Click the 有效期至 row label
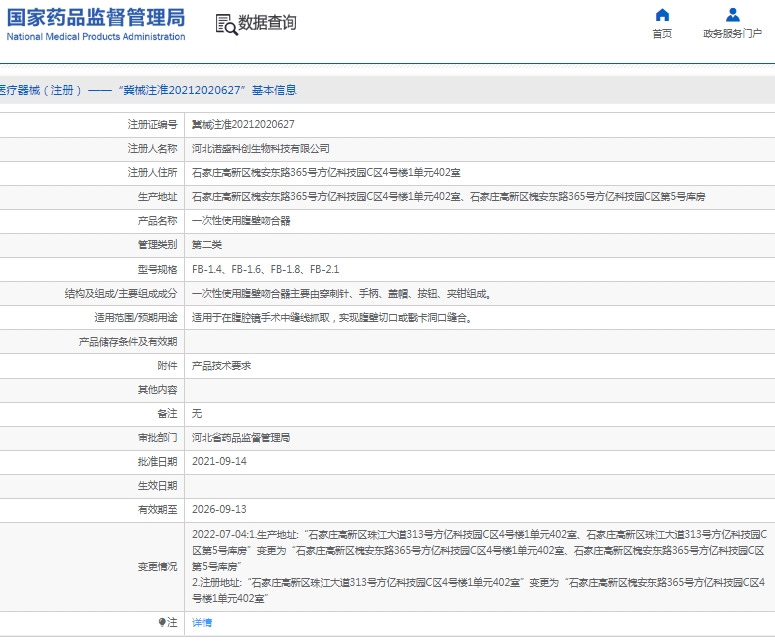The image size is (775, 642). (157, 510)
